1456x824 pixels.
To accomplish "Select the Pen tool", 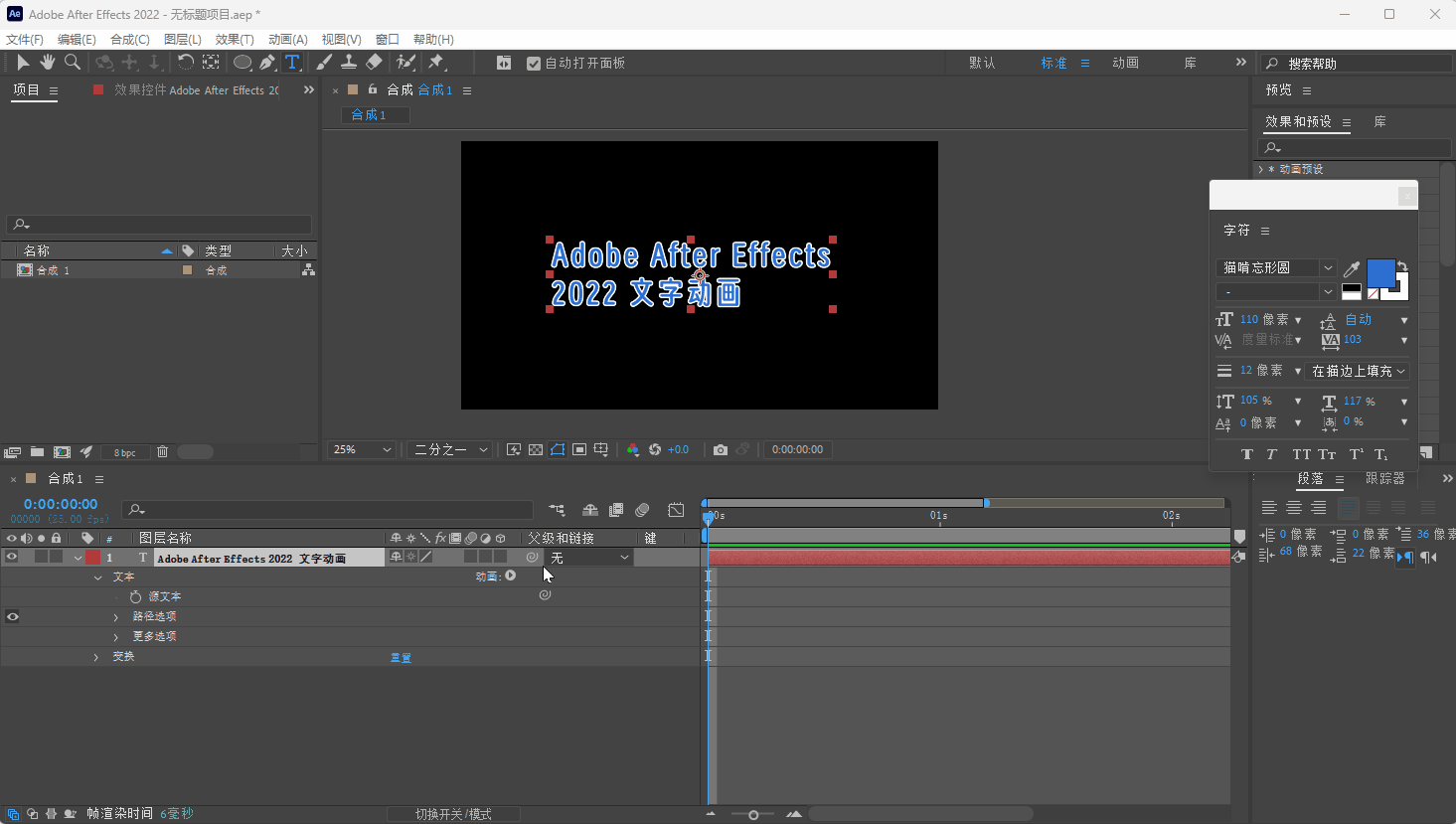I will pyautogui.click(x=267, y=63).
